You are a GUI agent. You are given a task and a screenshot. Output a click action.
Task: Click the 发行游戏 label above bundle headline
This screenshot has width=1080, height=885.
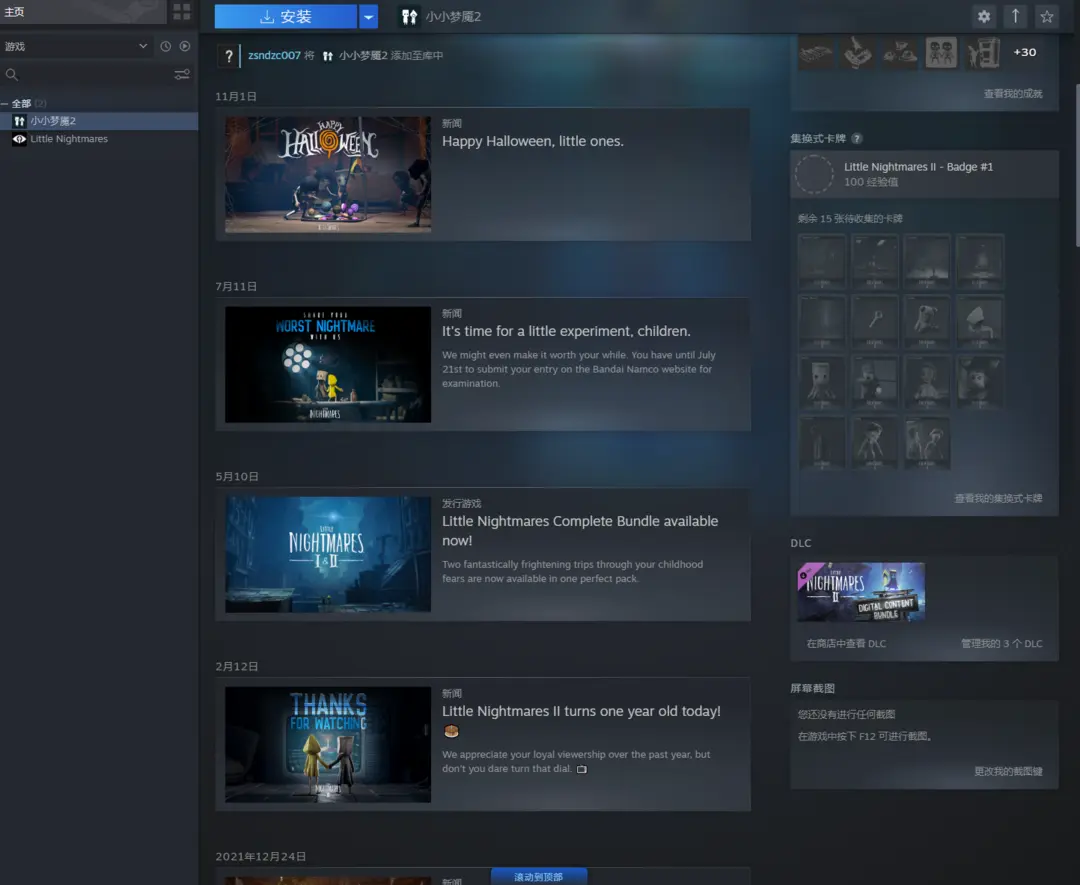click(x=461, y=503)
